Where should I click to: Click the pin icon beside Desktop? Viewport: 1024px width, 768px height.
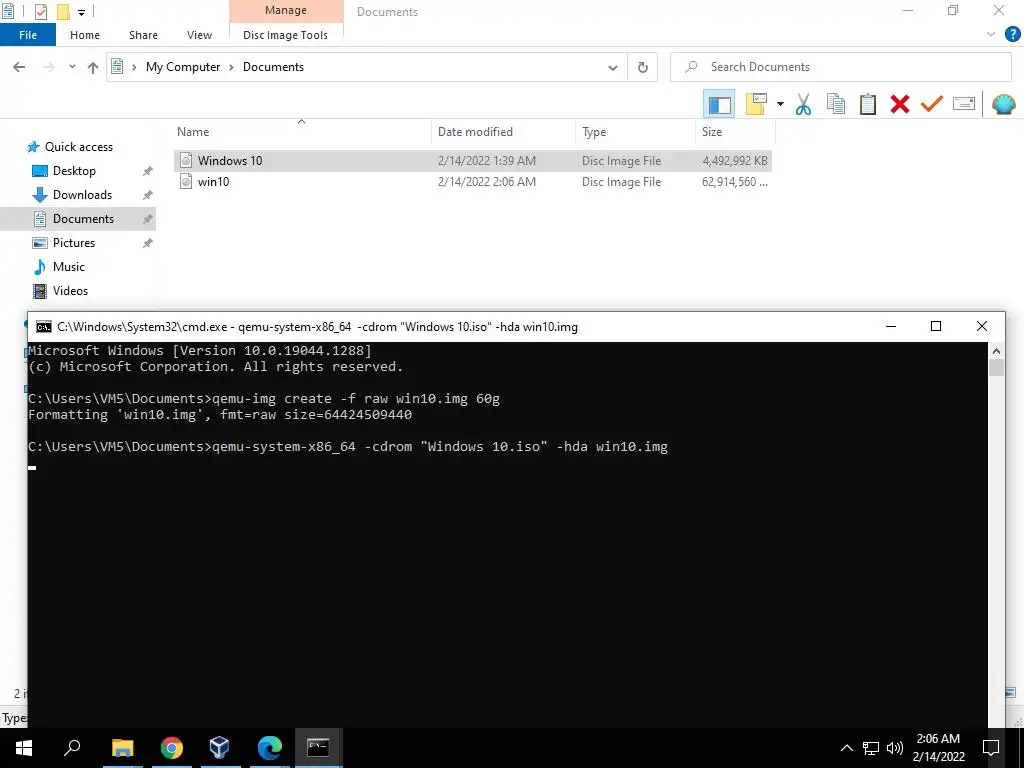(x=148, y=171)
